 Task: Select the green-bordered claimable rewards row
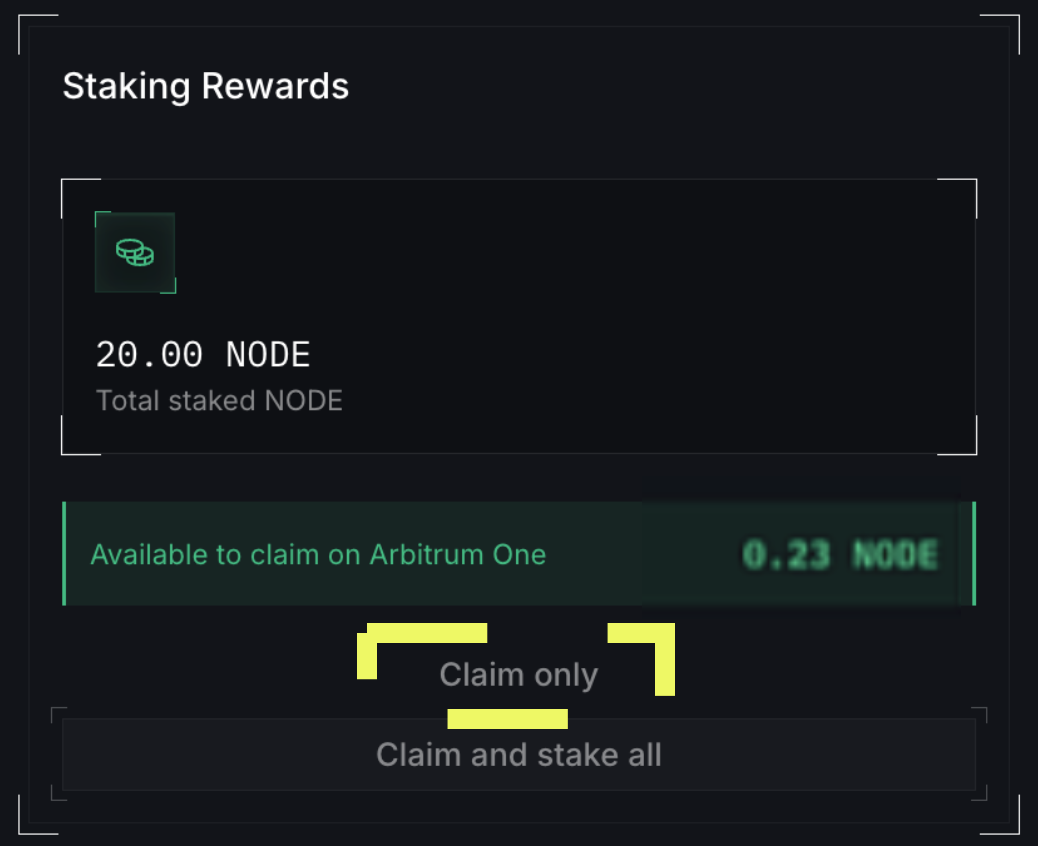(519, 554)
